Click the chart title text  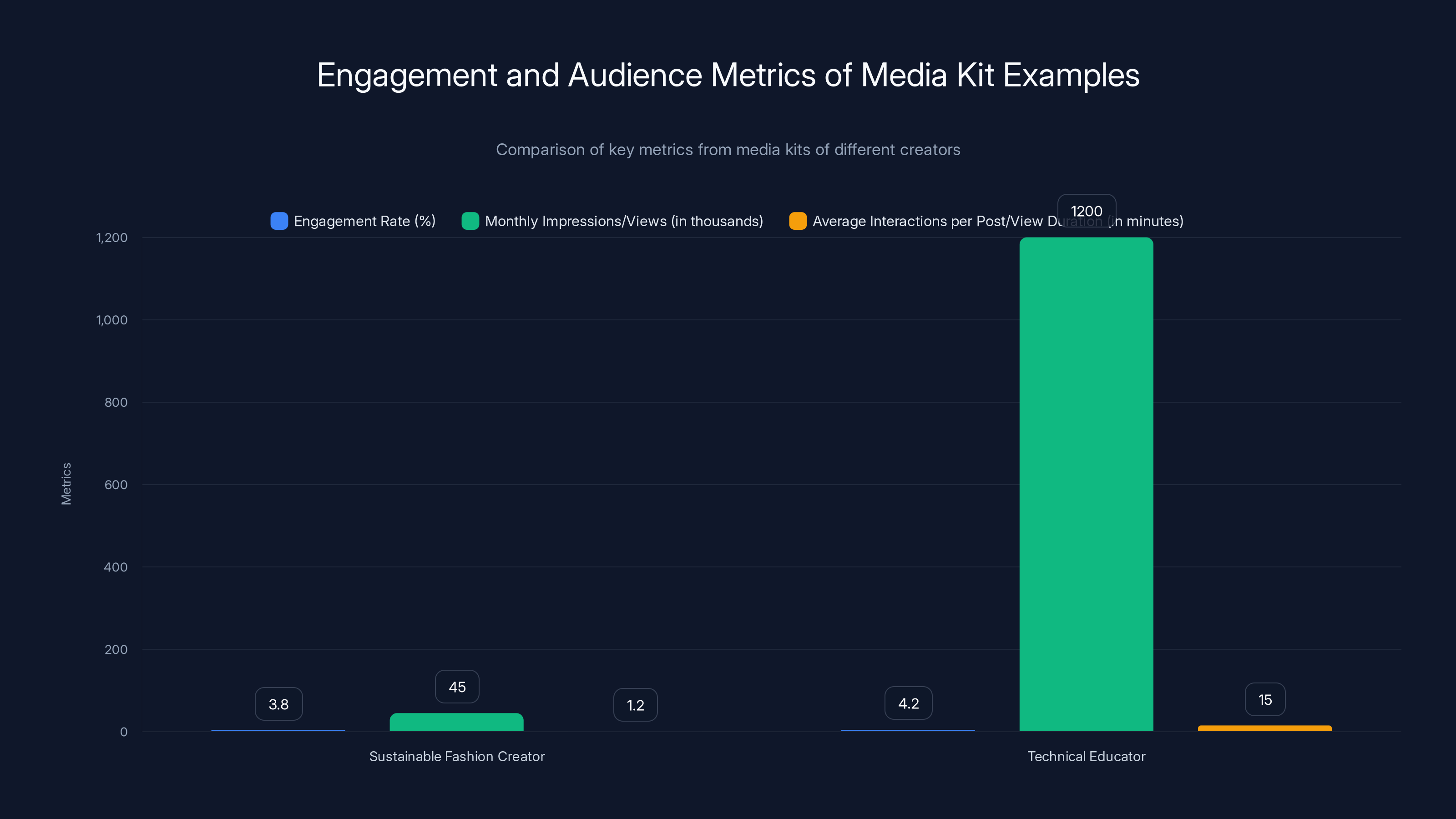(x=728, y=75)
